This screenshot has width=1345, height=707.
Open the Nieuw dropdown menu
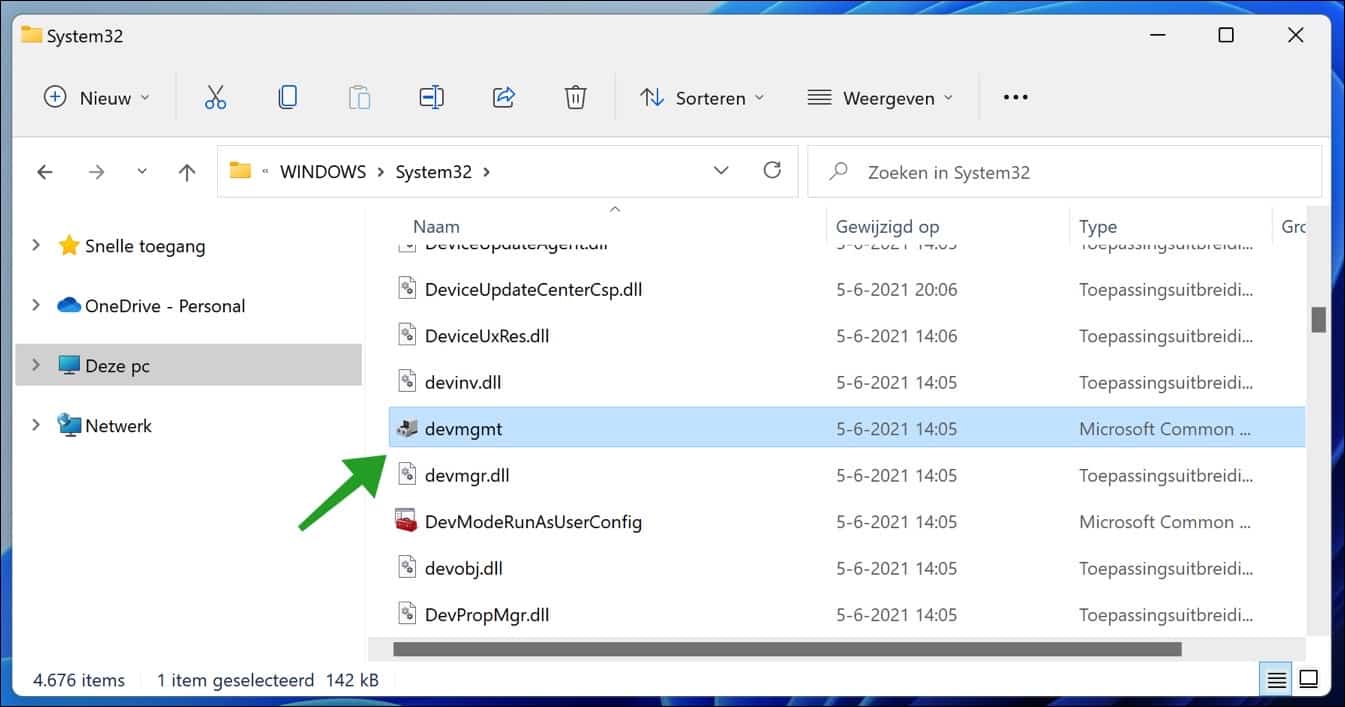(x=96, y=97)
